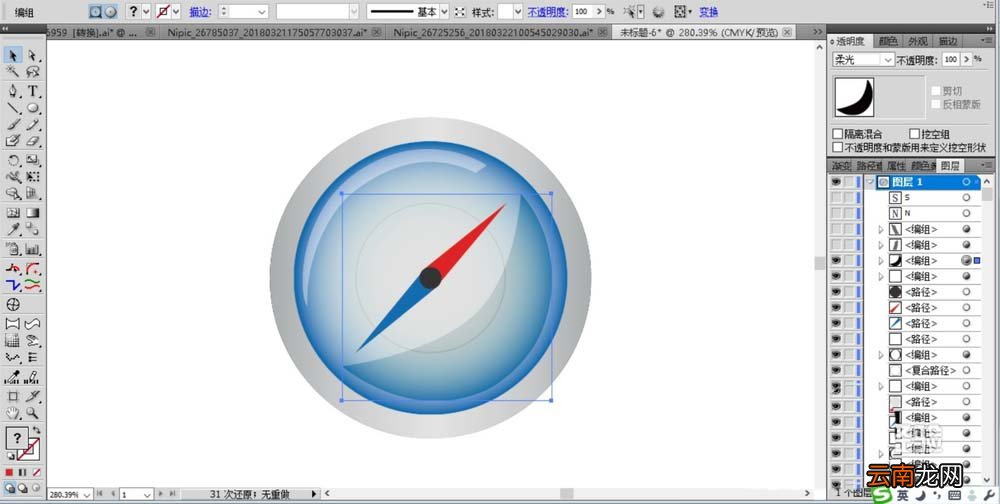This screenshot has width=1000, height=504.
Task: Click the stroke color swatch in control bar
Action: (164, 11)
